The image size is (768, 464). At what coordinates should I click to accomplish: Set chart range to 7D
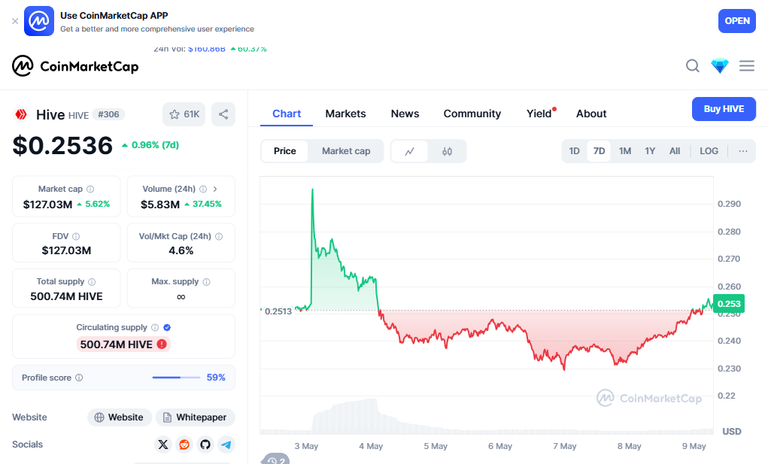(x=599, y=151)
